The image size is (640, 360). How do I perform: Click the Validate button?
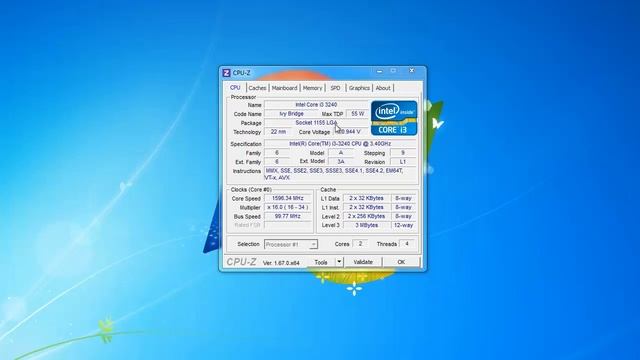363,262
